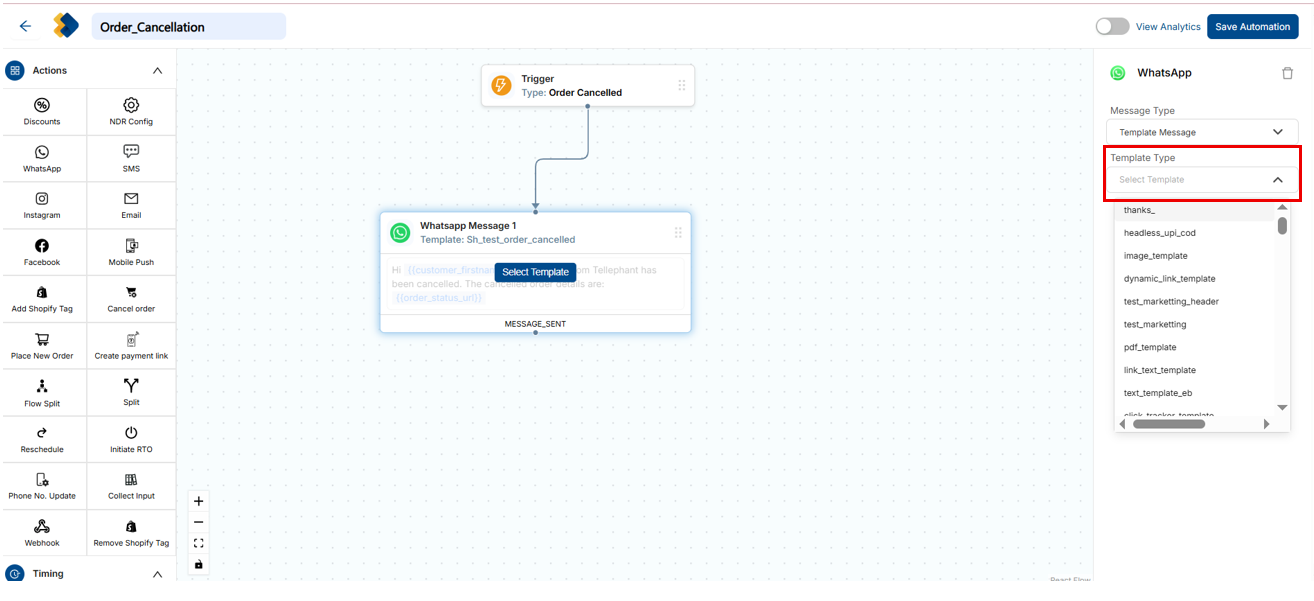This screenshot has height=601, width=1314.
Task: Add a WhatsApp action from sidebar
Action: 42,159
